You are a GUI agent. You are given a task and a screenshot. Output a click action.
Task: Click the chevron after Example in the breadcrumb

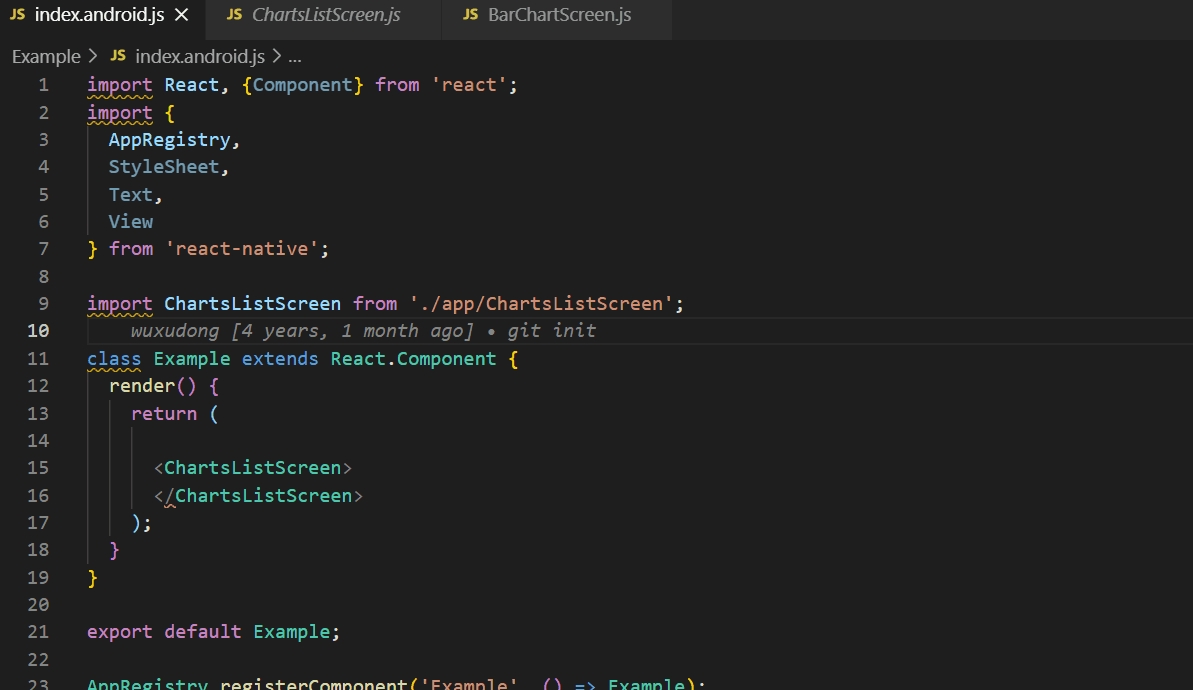pyautogui.click(x=91, y=56)
